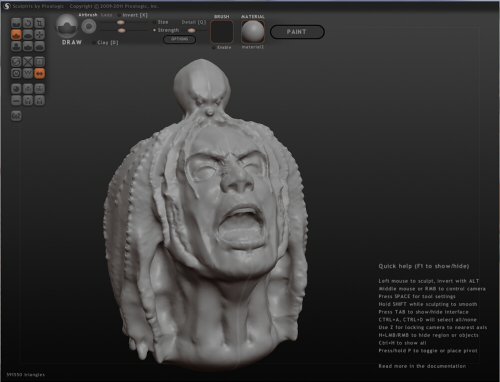Click the 'Quick help (F1 to show/hide)' heading
Screen dimensions: 500x382
424,266
